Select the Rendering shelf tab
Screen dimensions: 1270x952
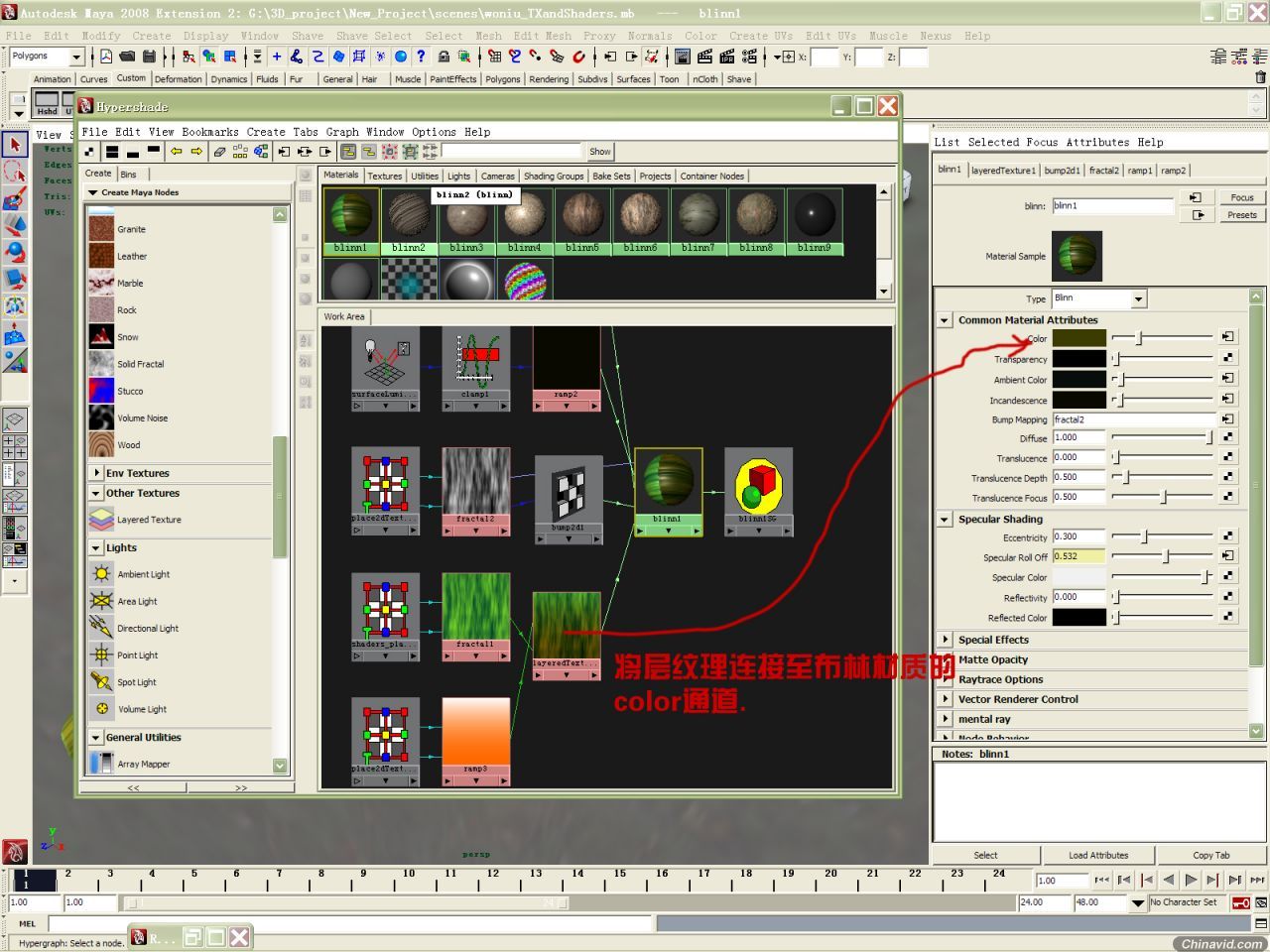pos(549,79)
